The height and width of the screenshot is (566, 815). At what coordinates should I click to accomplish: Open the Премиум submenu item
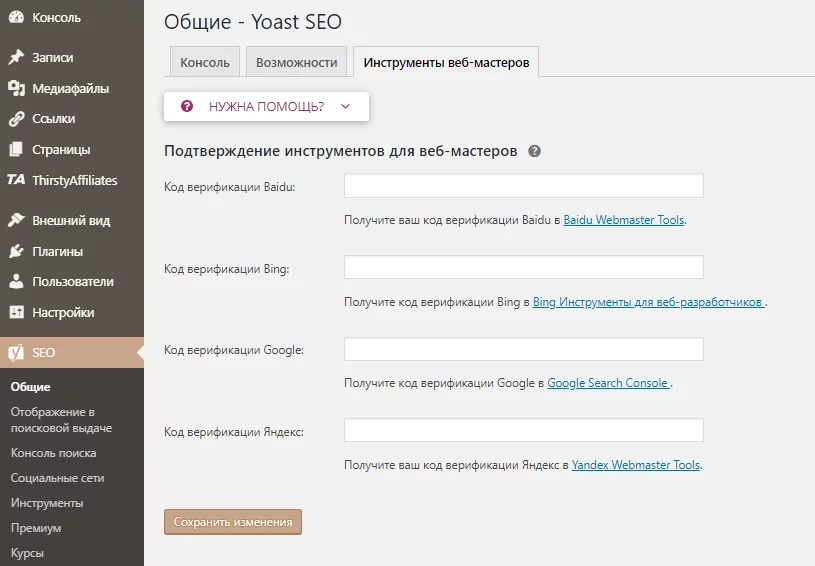pyautogui.click(x=36, y=528)
